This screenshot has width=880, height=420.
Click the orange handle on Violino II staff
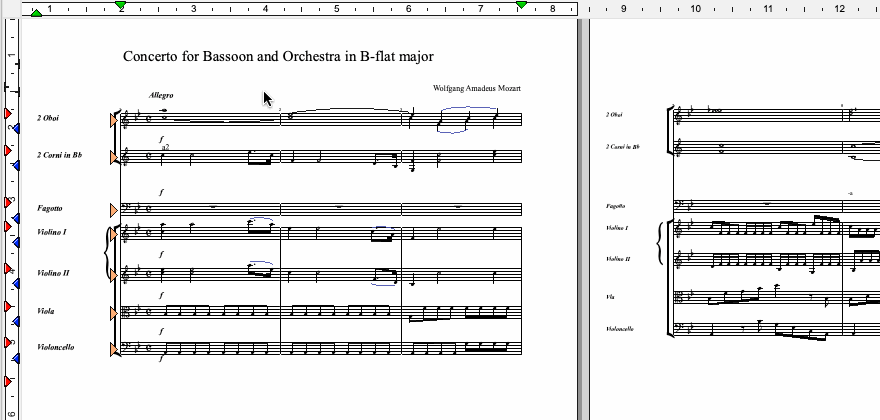pyautogui.click(x=115, y=274)
